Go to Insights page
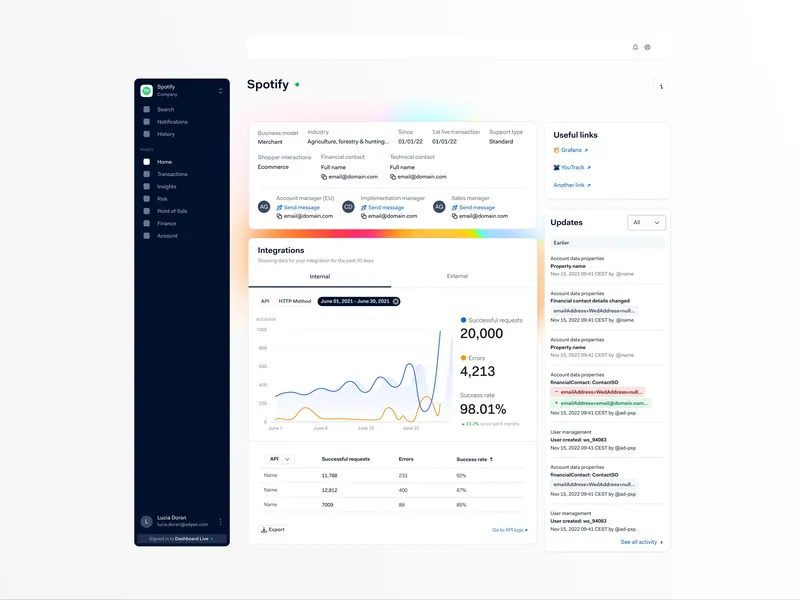Image resolution: width=800 pixels, height=600 pixels. [x=166, y=186]
